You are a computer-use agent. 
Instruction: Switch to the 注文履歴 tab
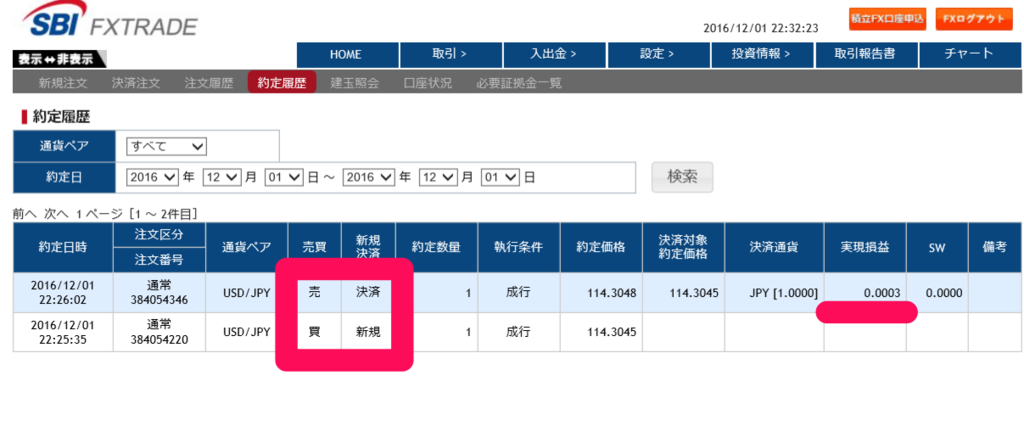[209, 84]
